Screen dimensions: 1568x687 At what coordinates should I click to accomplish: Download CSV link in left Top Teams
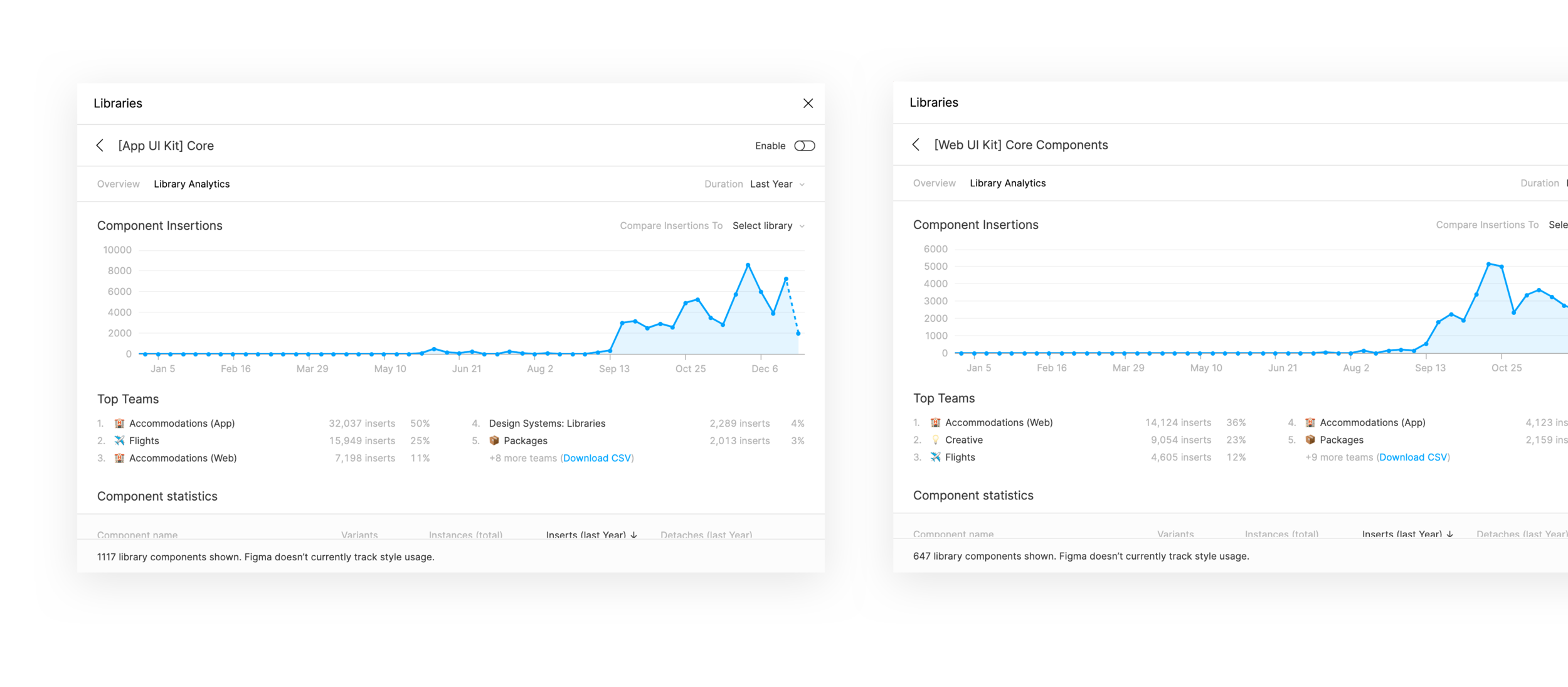click(597, 458)
